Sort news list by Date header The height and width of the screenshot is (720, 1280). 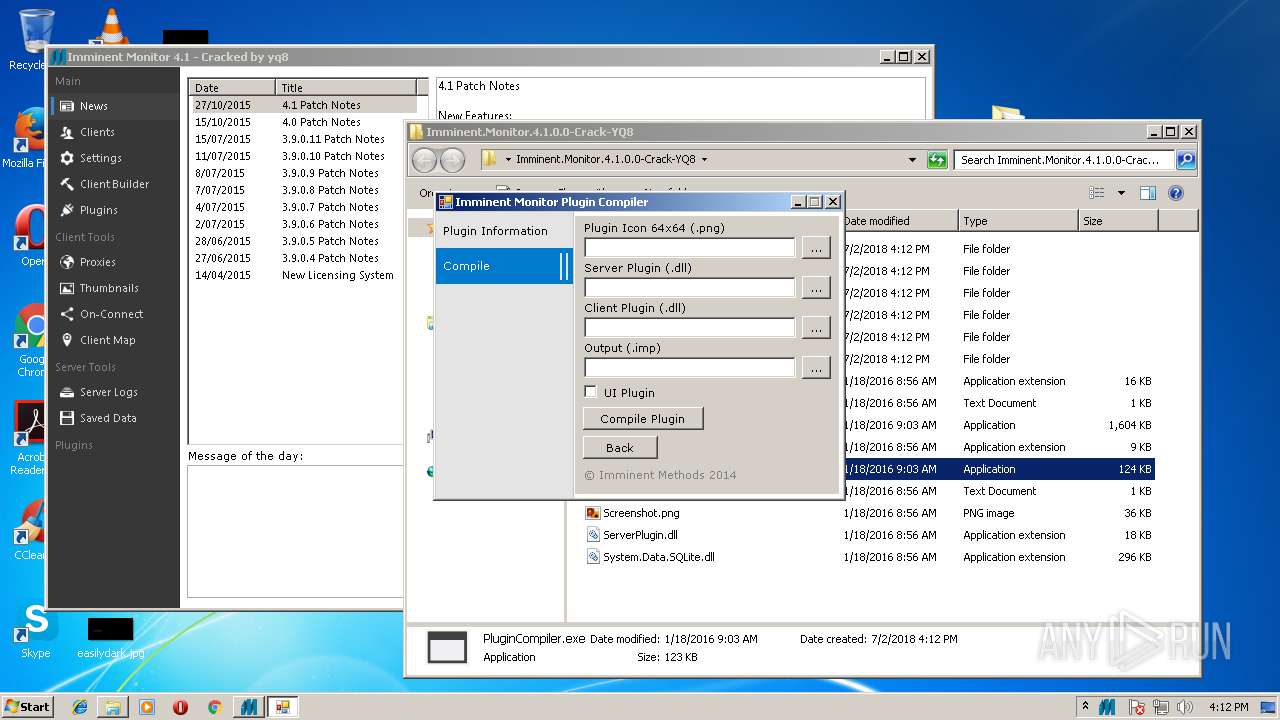pos(233,88)
